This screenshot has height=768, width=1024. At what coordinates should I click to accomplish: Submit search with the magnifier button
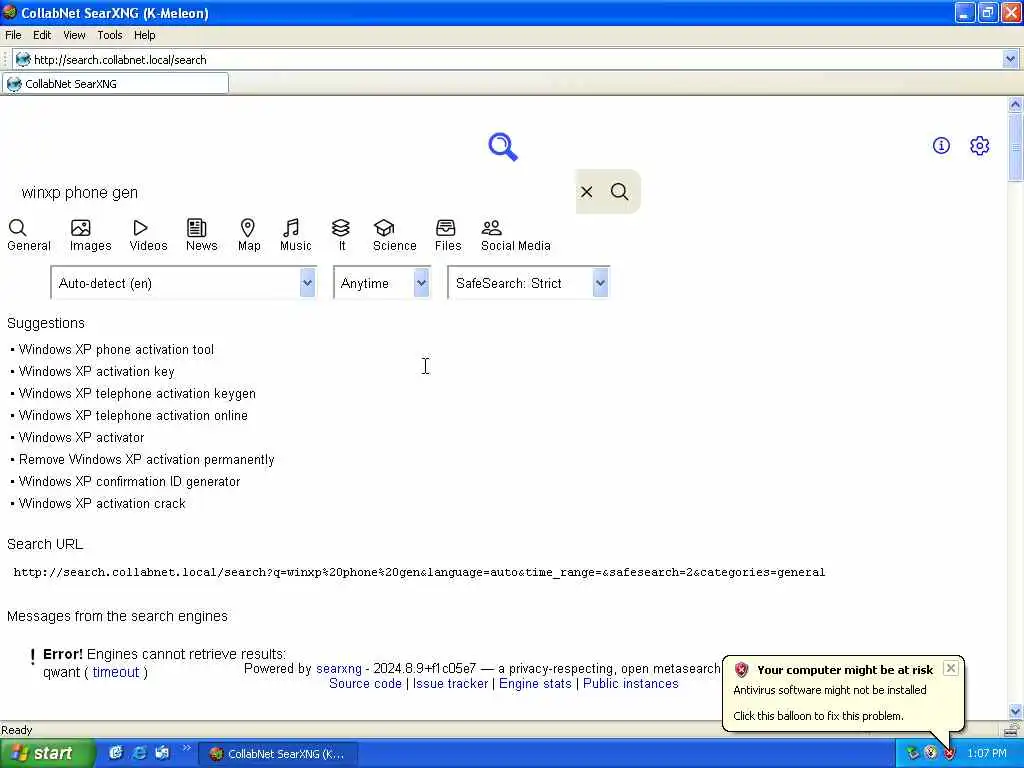619,191
